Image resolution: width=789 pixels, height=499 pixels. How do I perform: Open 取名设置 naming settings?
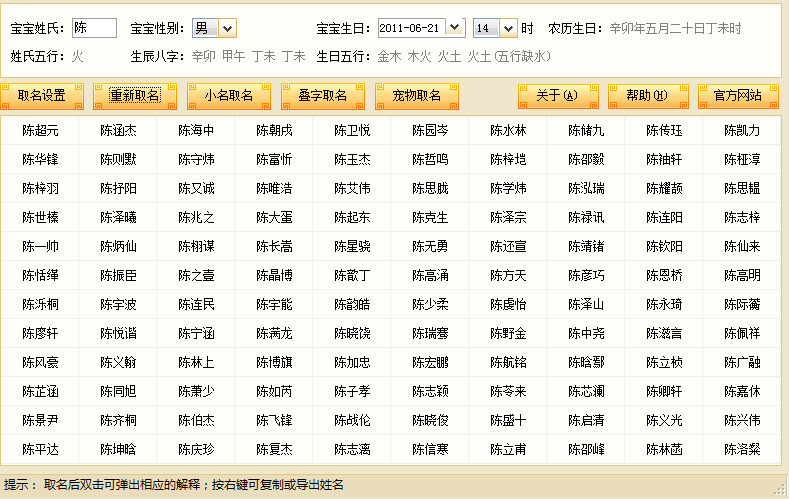point(42,96)
